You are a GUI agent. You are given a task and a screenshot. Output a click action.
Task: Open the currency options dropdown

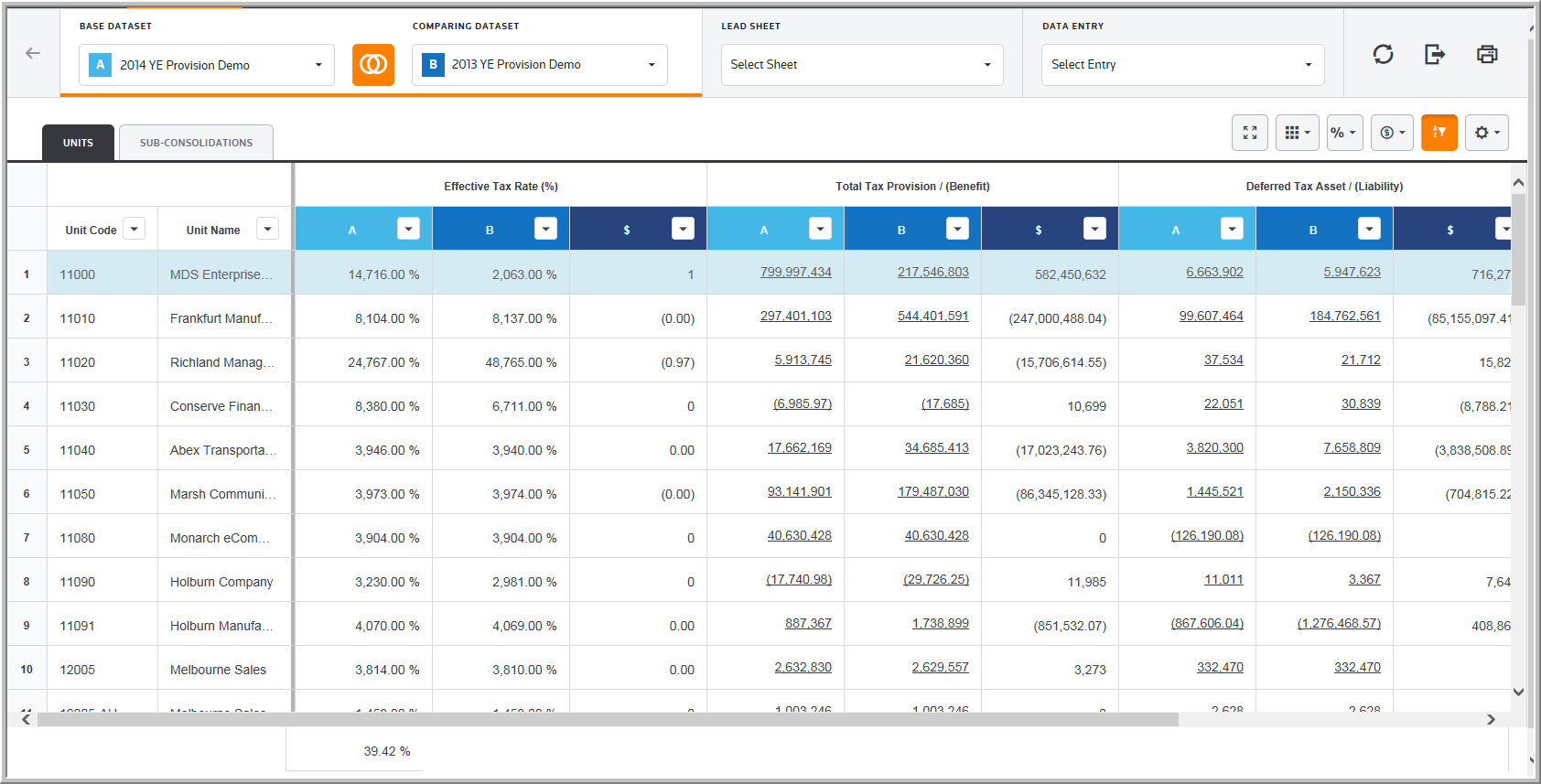click(x=1391, y=133)
